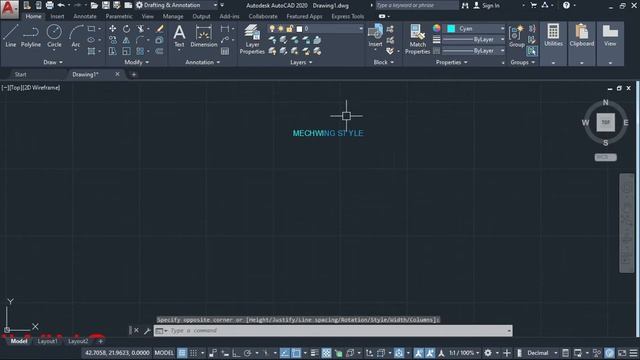Image resolution: width=640 pixels, height=360 pixels.
Task: Toggle polar tracking in status bar
Action: tap(247, 353)
